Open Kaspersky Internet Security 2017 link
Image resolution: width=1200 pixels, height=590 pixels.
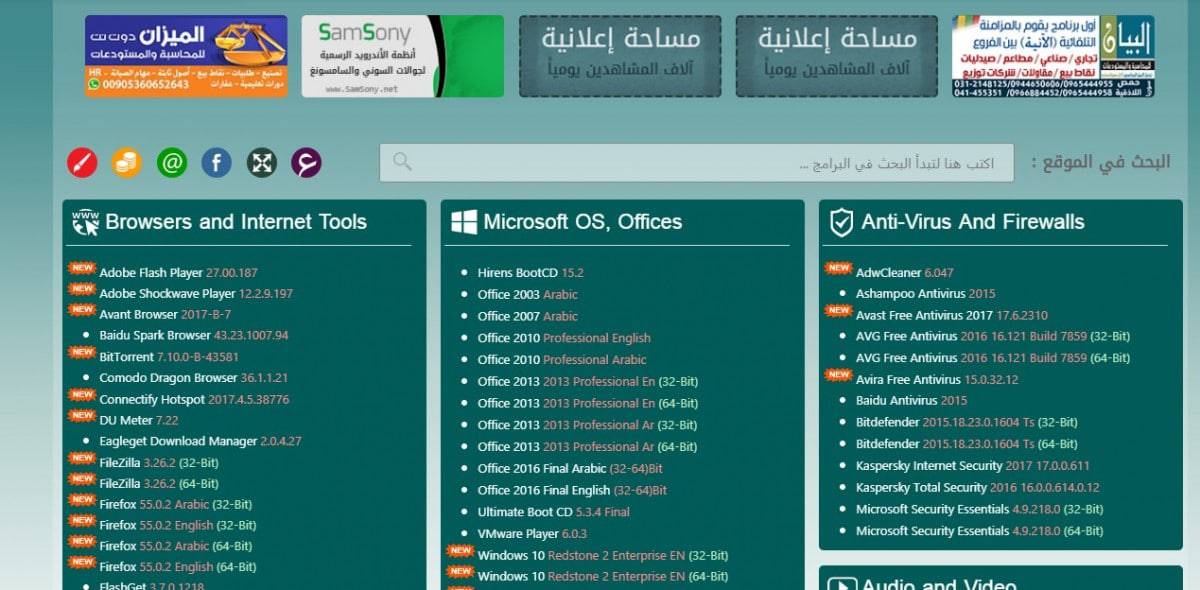972,466
